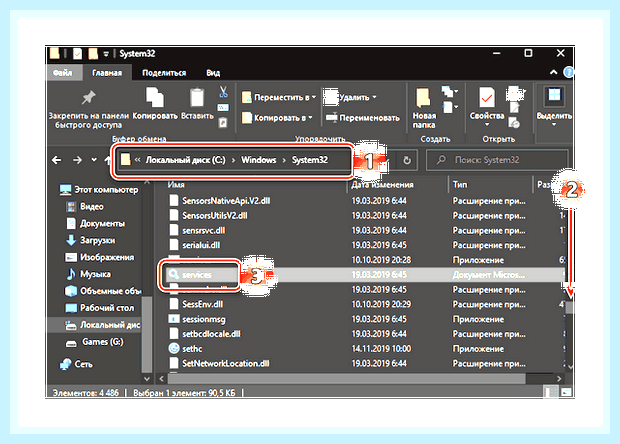Viewport: 620px width, 444px height.
Task: Open Изображения in the navigation pane
Action: point(100,257)
